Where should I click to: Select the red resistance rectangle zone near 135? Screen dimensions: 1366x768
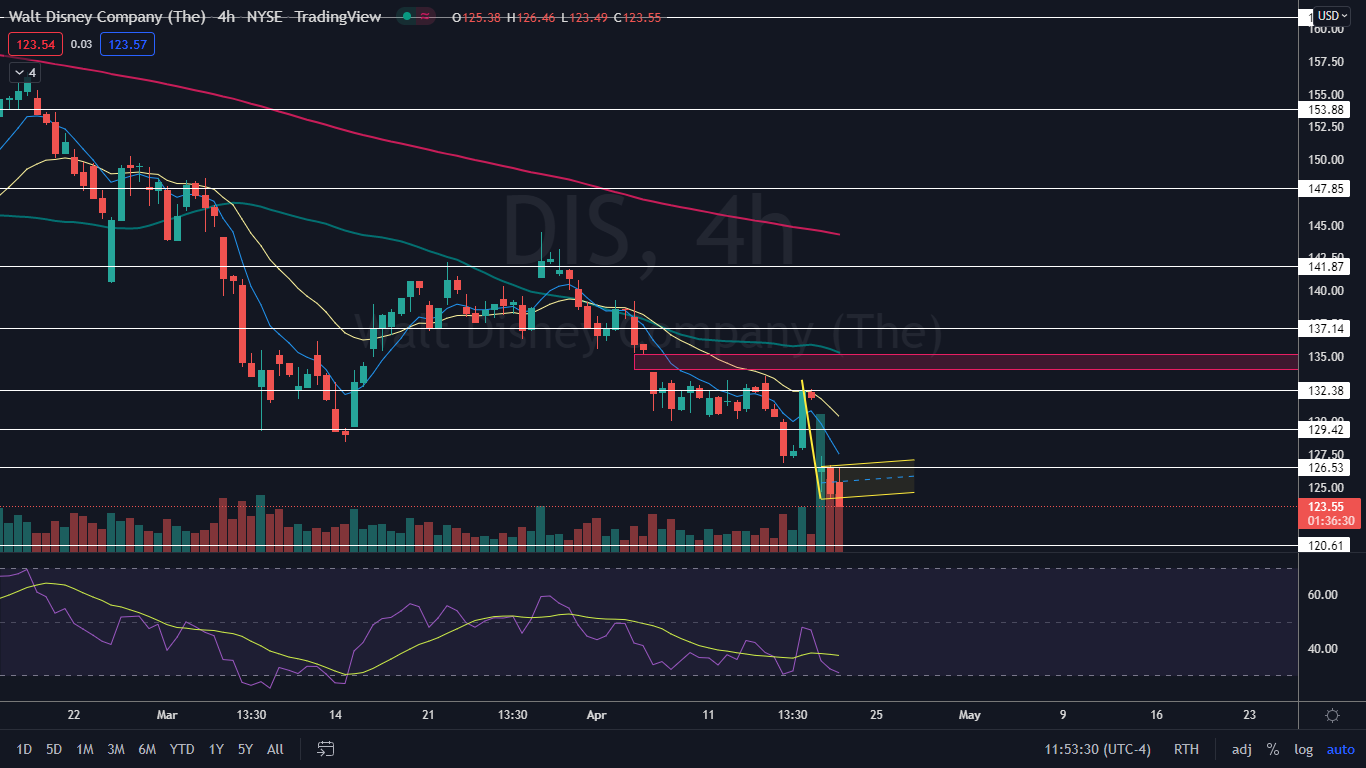point(965,361)
